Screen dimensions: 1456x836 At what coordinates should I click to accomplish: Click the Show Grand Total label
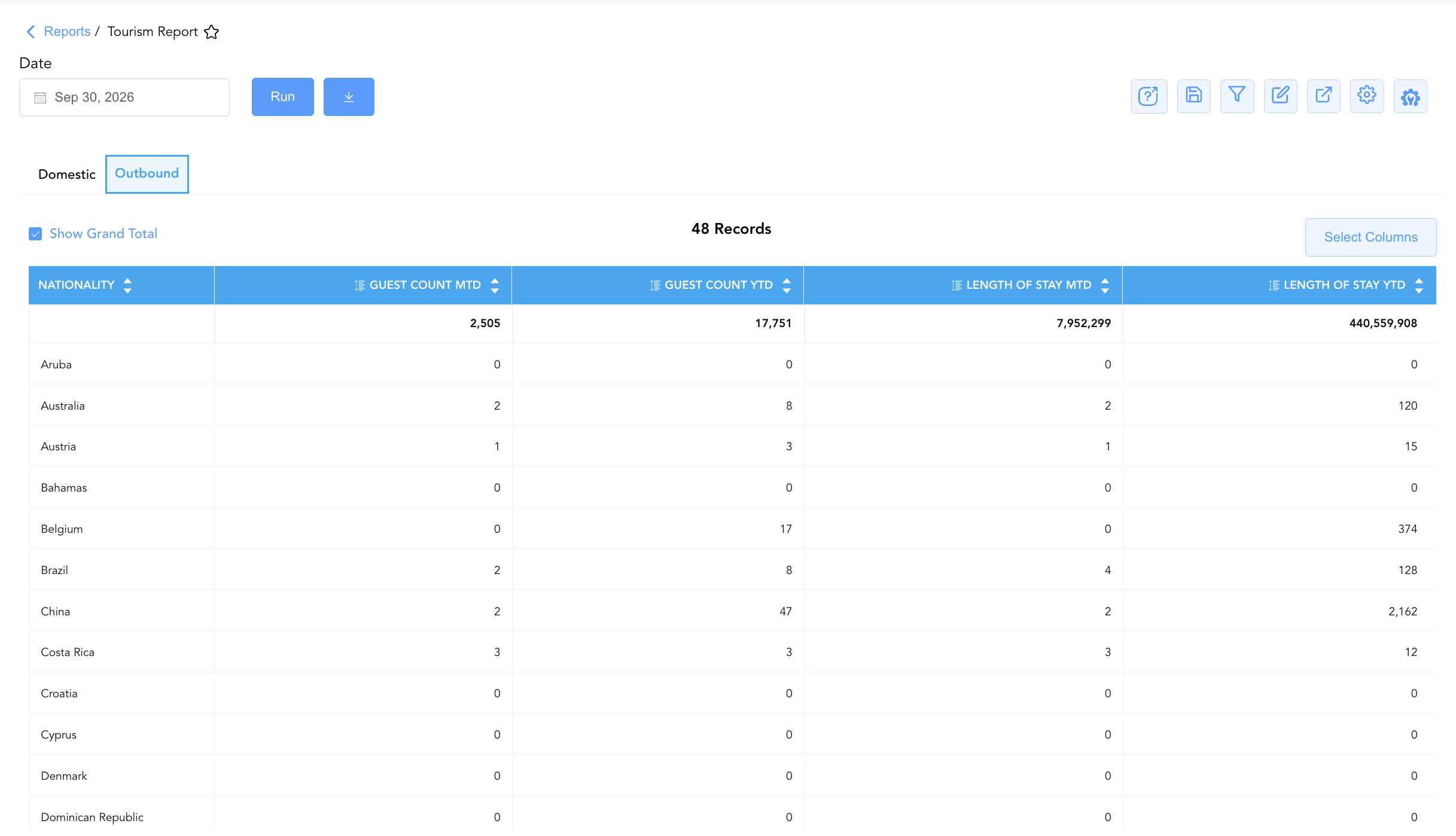coord(103,234)
